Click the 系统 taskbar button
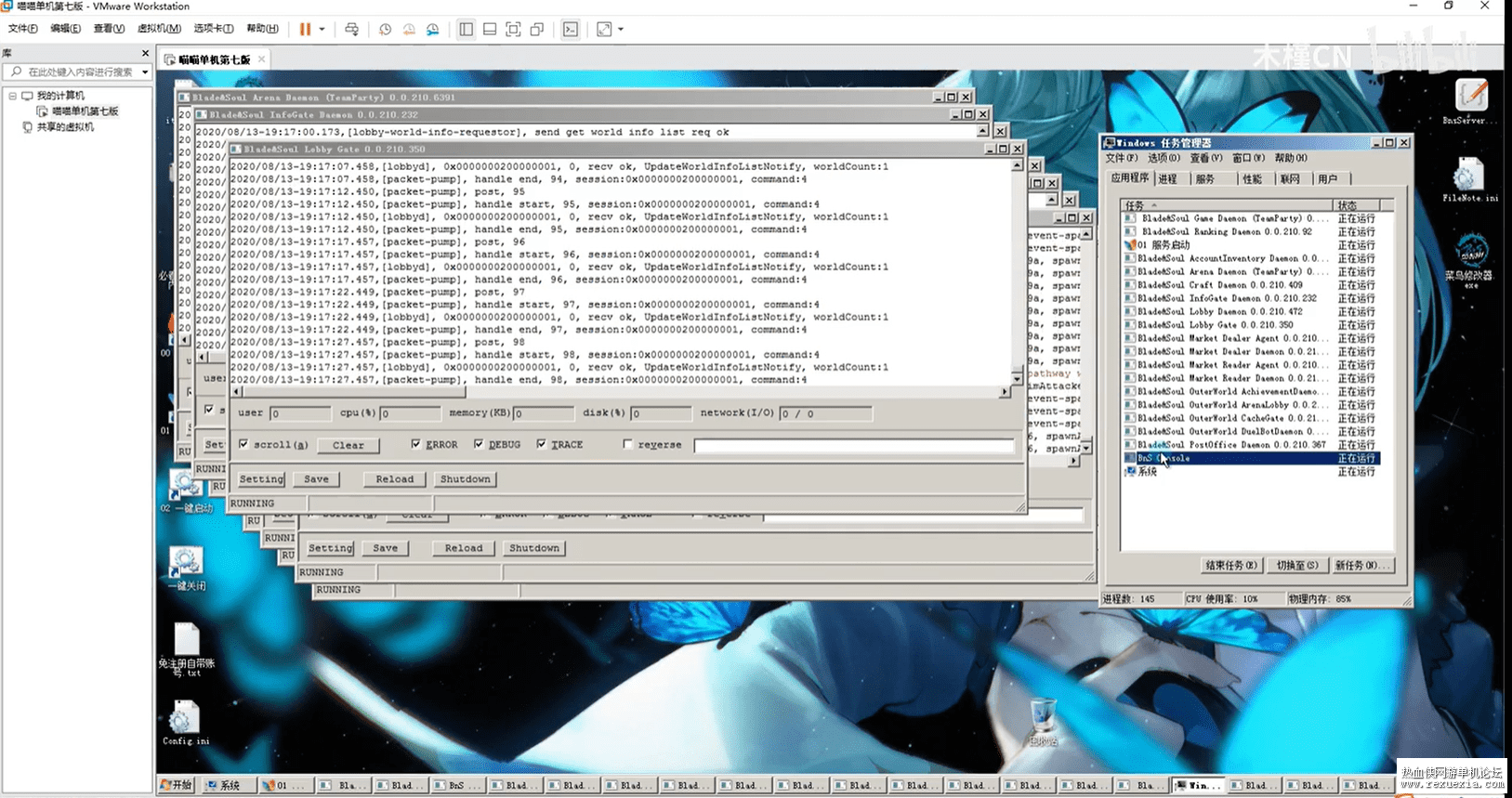The height and width of the screenshot is (798, 1512). coord(229,785)
